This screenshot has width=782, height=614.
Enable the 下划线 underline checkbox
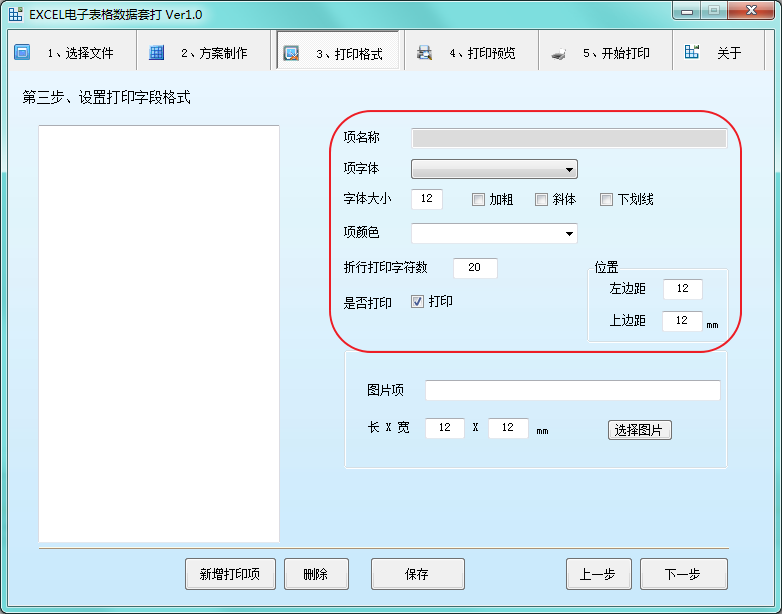pyautogui.click(x=606, y=200)
